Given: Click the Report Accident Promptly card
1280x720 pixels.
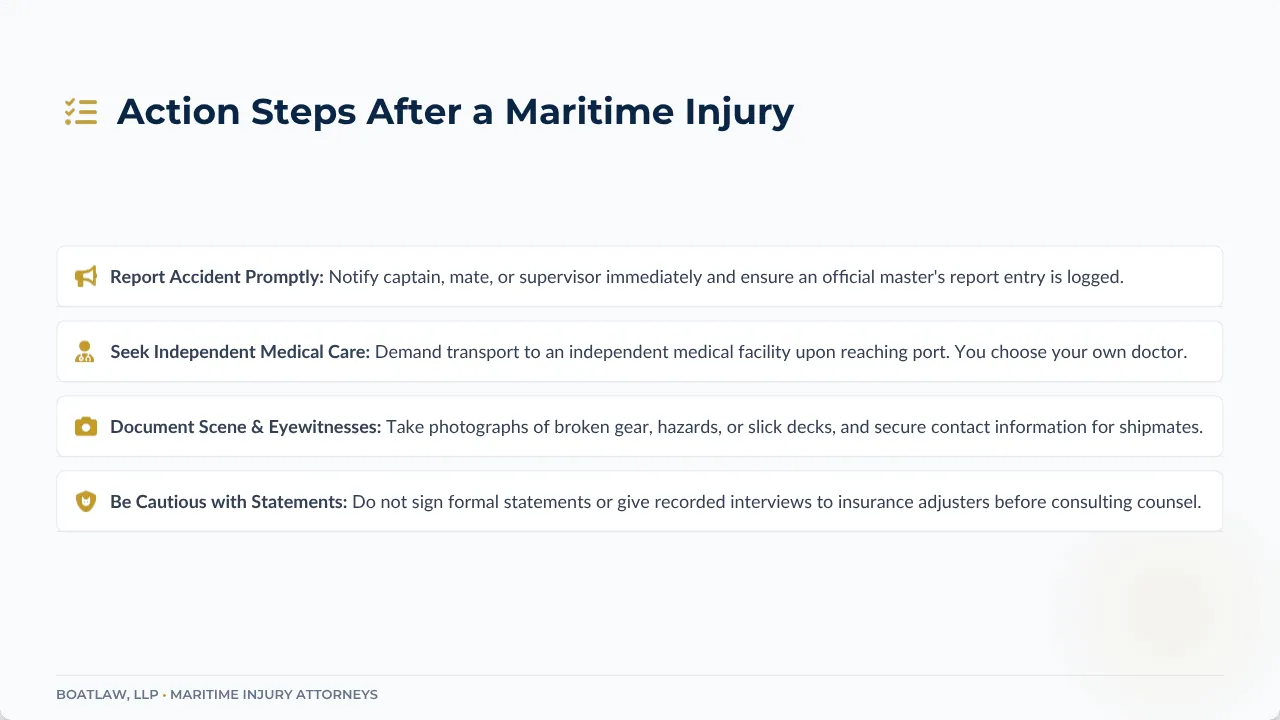Looking at the screenshot, I should (x=640, y=277).
